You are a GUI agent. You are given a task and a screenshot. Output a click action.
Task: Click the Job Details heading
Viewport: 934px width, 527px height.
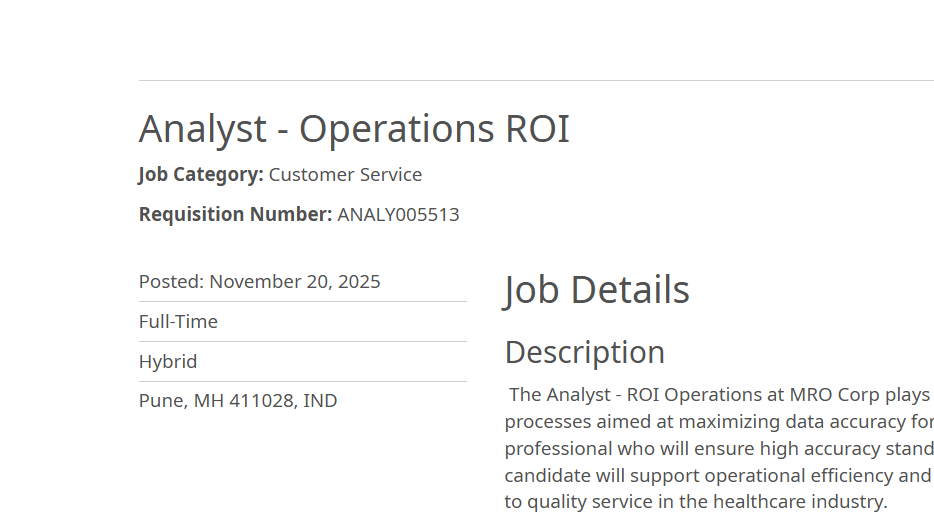(x=597, y=290)
